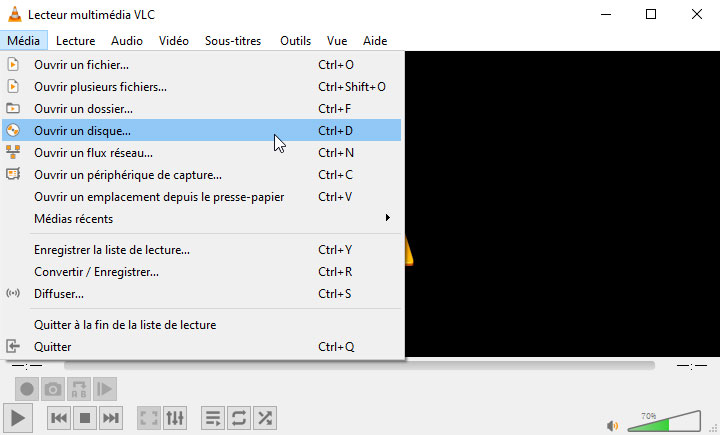Image resolution: width=720 pixels, height=435 pixels.
Task: Open extended settings equalizer icon
Action: [x=175, y=418]
